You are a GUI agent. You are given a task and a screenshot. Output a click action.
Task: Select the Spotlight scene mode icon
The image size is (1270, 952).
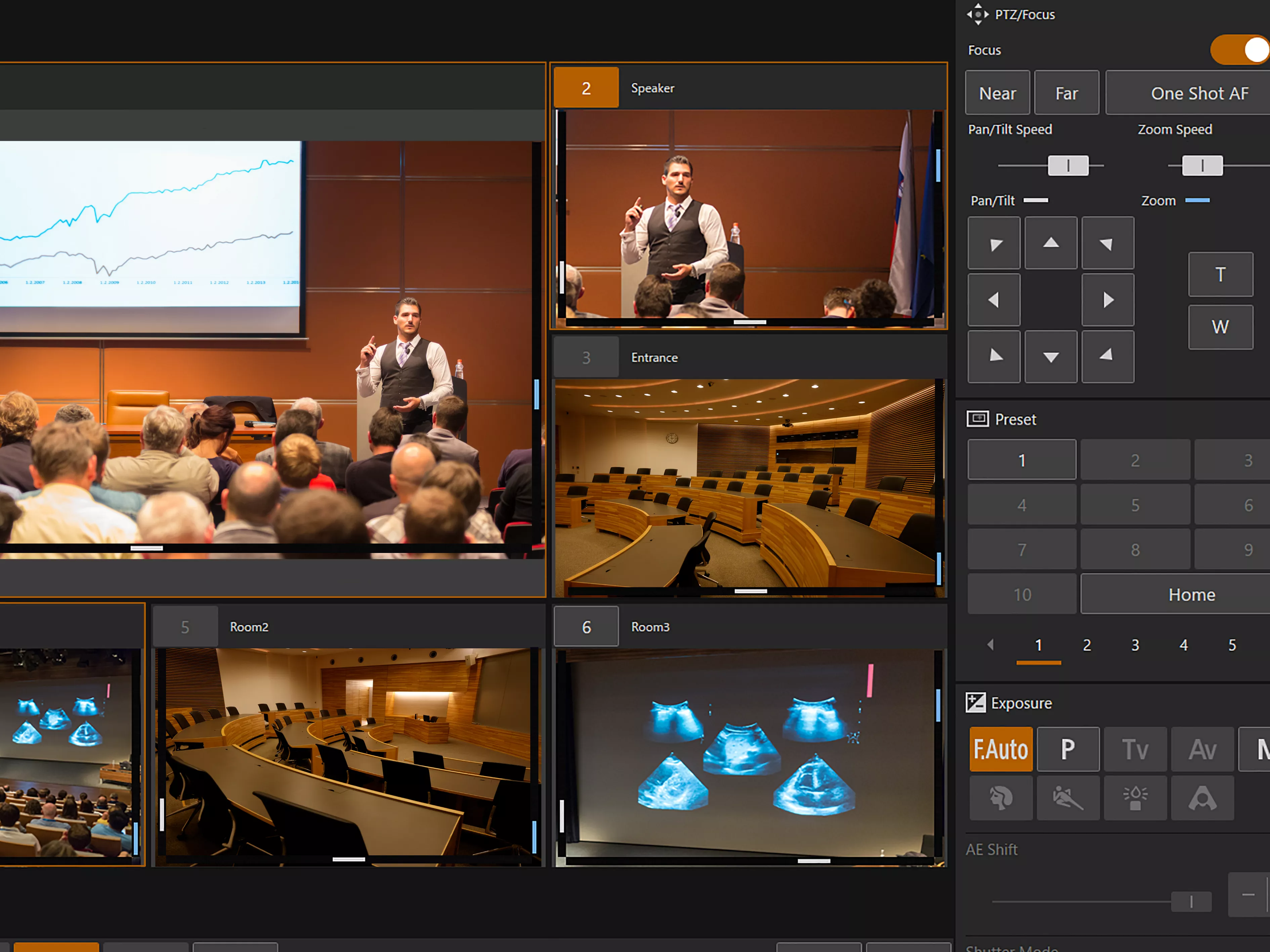1202,797
